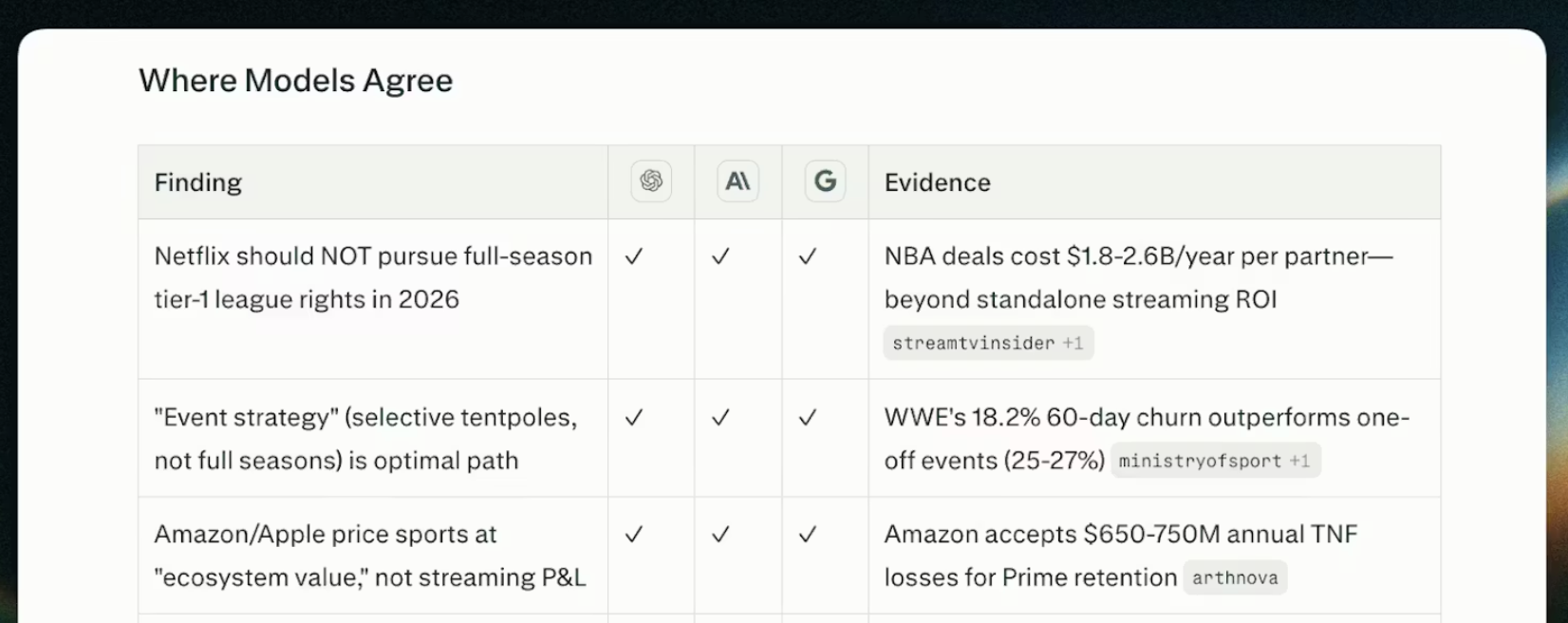Screen dimensions: 1568x623
Task: Click the Anthropic model icon in the table header
Action: tap(737, 181)
